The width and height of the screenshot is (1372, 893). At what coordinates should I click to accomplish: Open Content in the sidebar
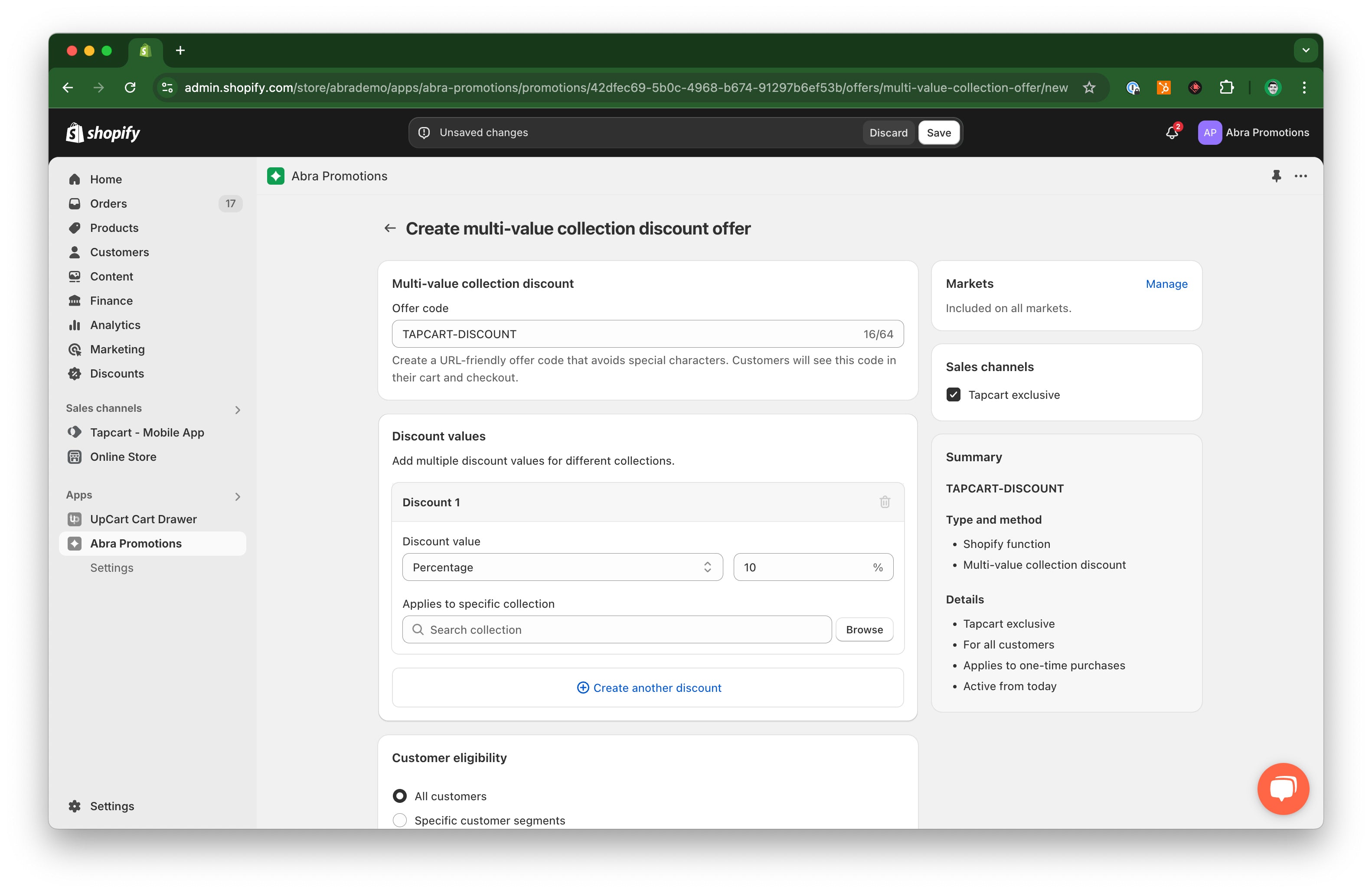(153, 277)
